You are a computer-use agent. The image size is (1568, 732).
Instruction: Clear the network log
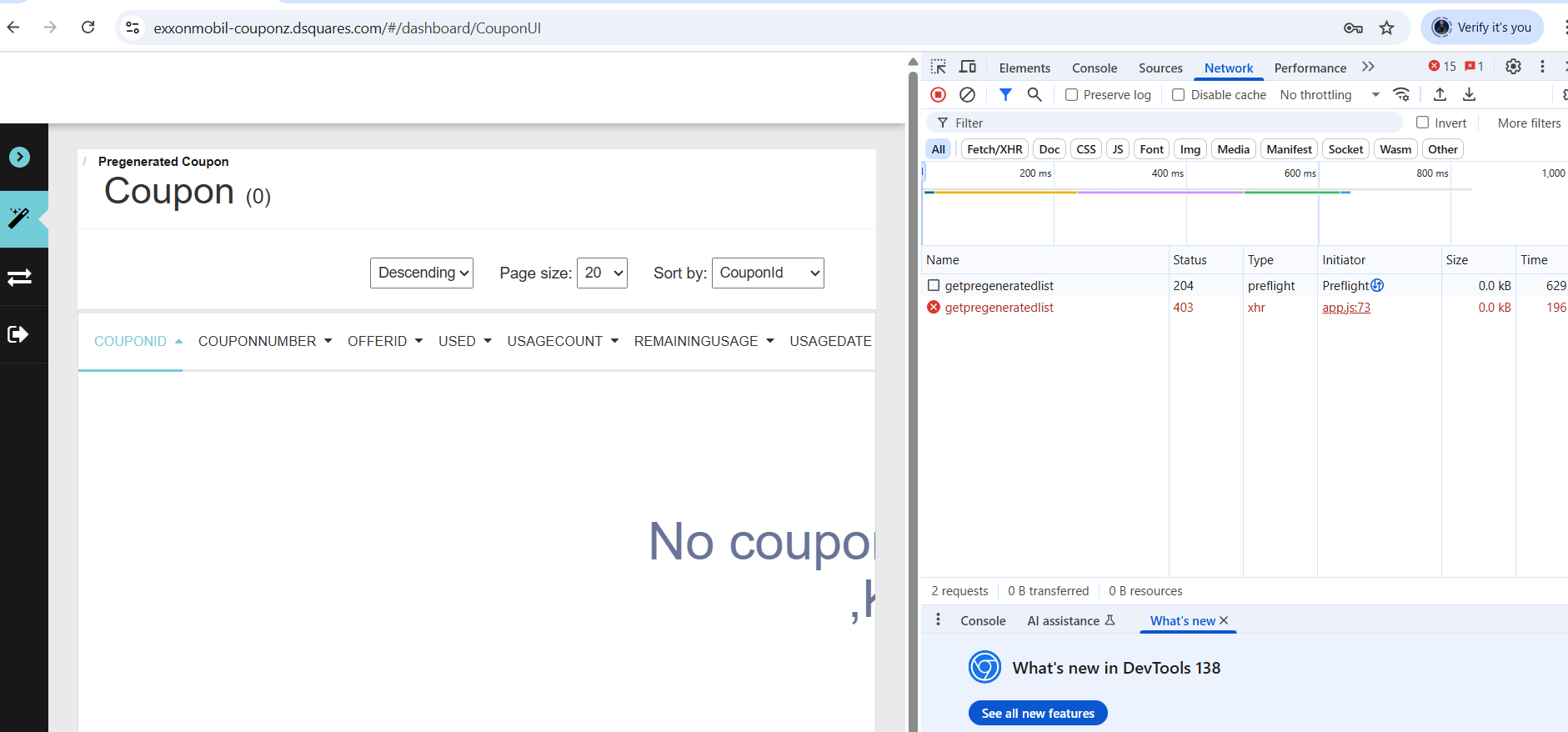[x=967, y=95]
